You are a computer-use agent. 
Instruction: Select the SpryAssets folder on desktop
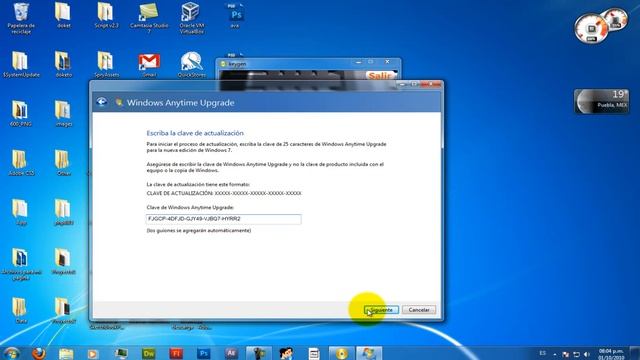pos(106,64)
